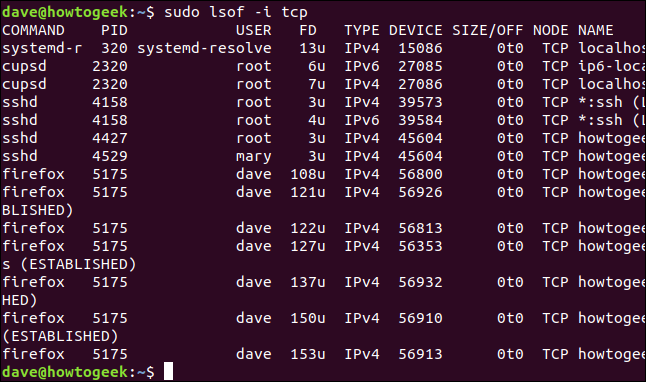The height and width of the screenshot is (382, 646).
Task: Click the DEVICE column header
Action: click(x=416, y=30)
